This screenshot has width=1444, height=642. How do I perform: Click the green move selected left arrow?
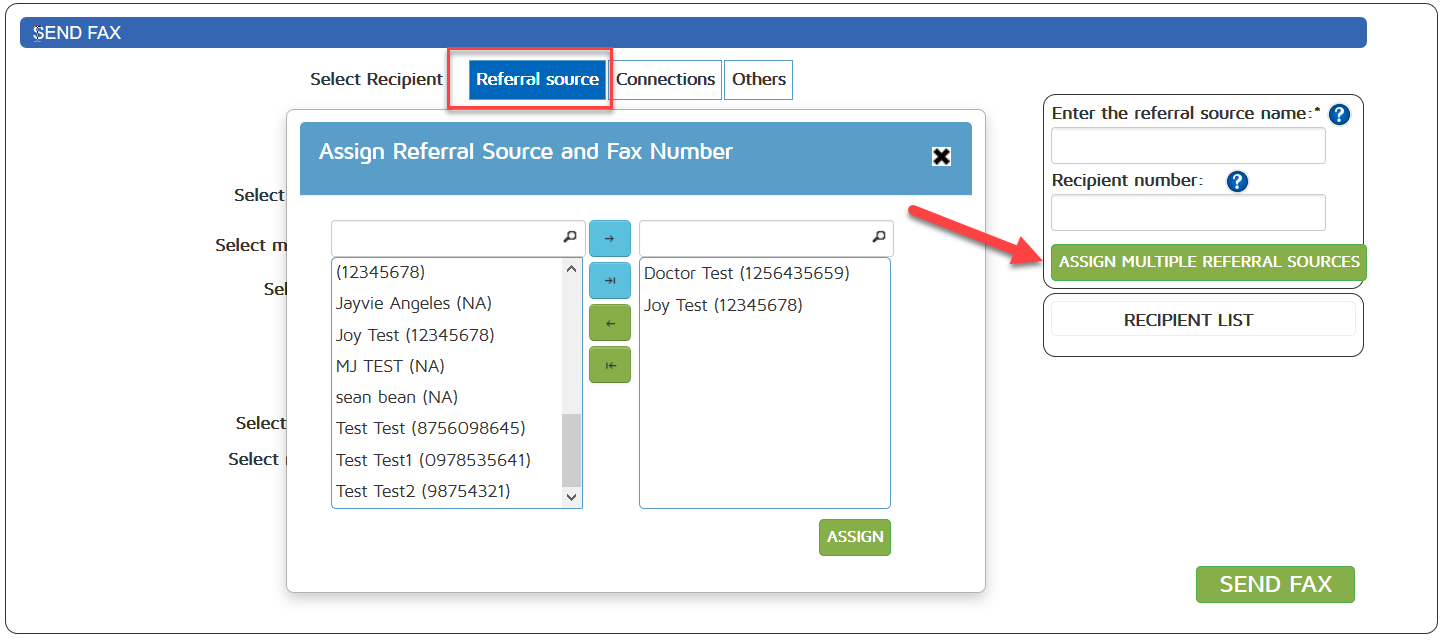pos(609,323)
